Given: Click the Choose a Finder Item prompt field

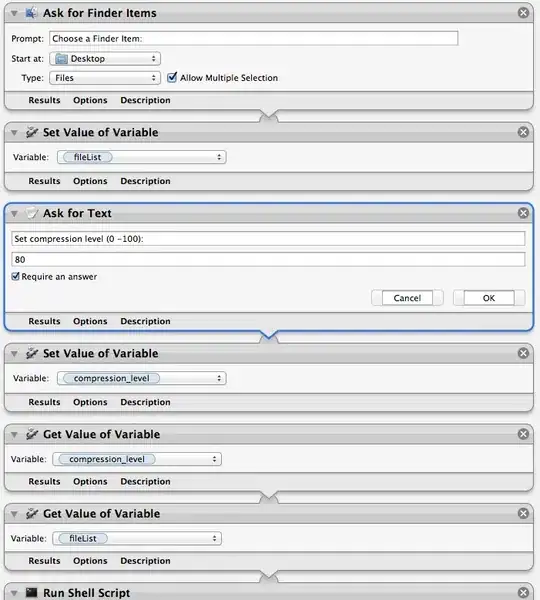Looking at the screenshot, I should 253,38.
